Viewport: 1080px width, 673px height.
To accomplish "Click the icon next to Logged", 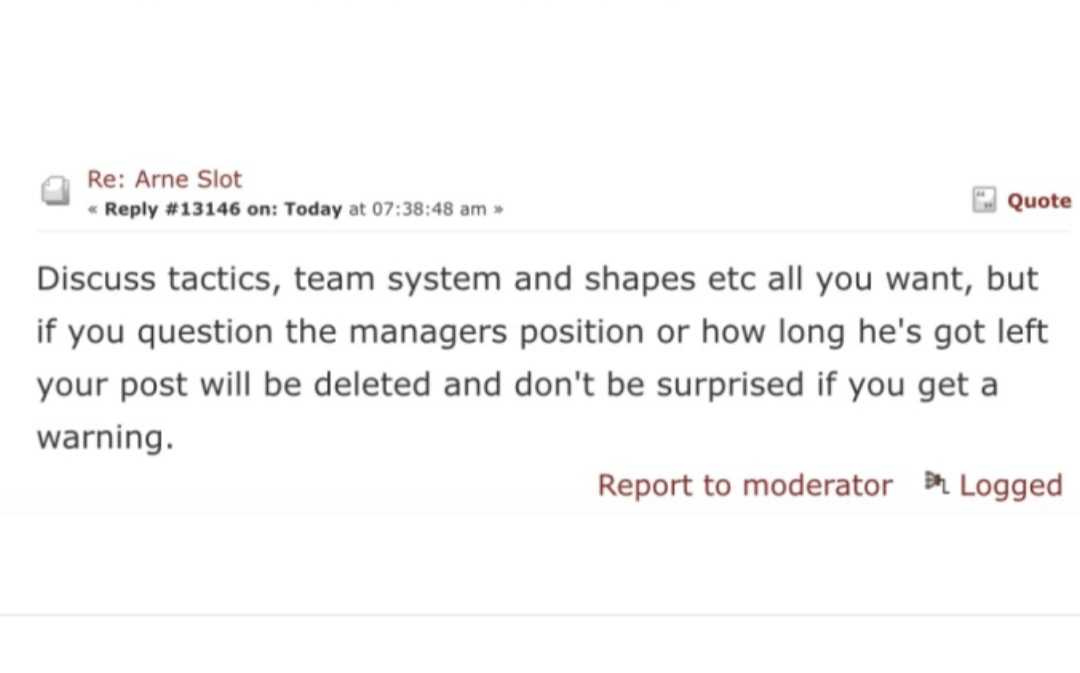I will coord(937,483).
